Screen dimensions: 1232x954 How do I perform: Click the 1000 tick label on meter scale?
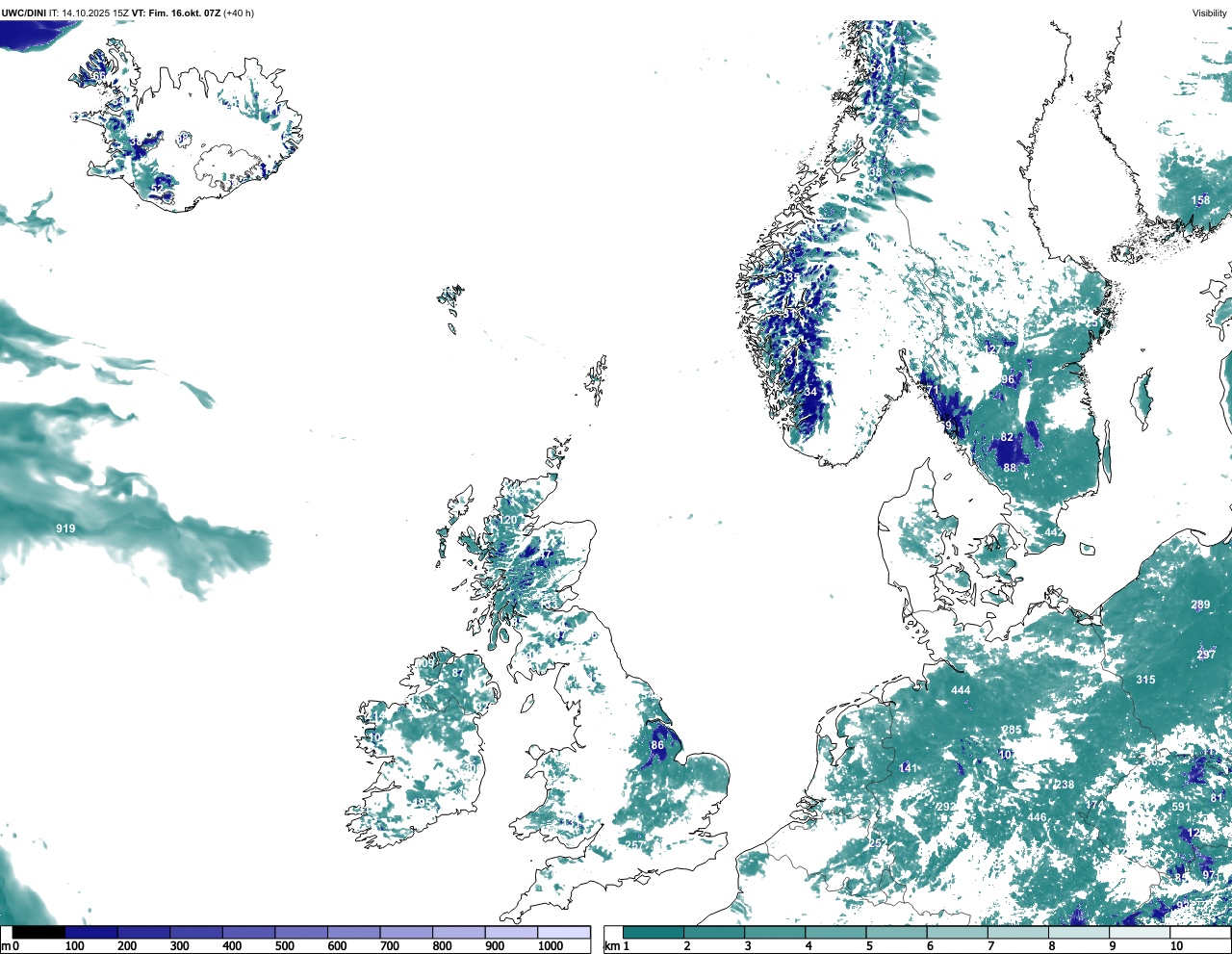pyautogui.click(x=551, y=946)
